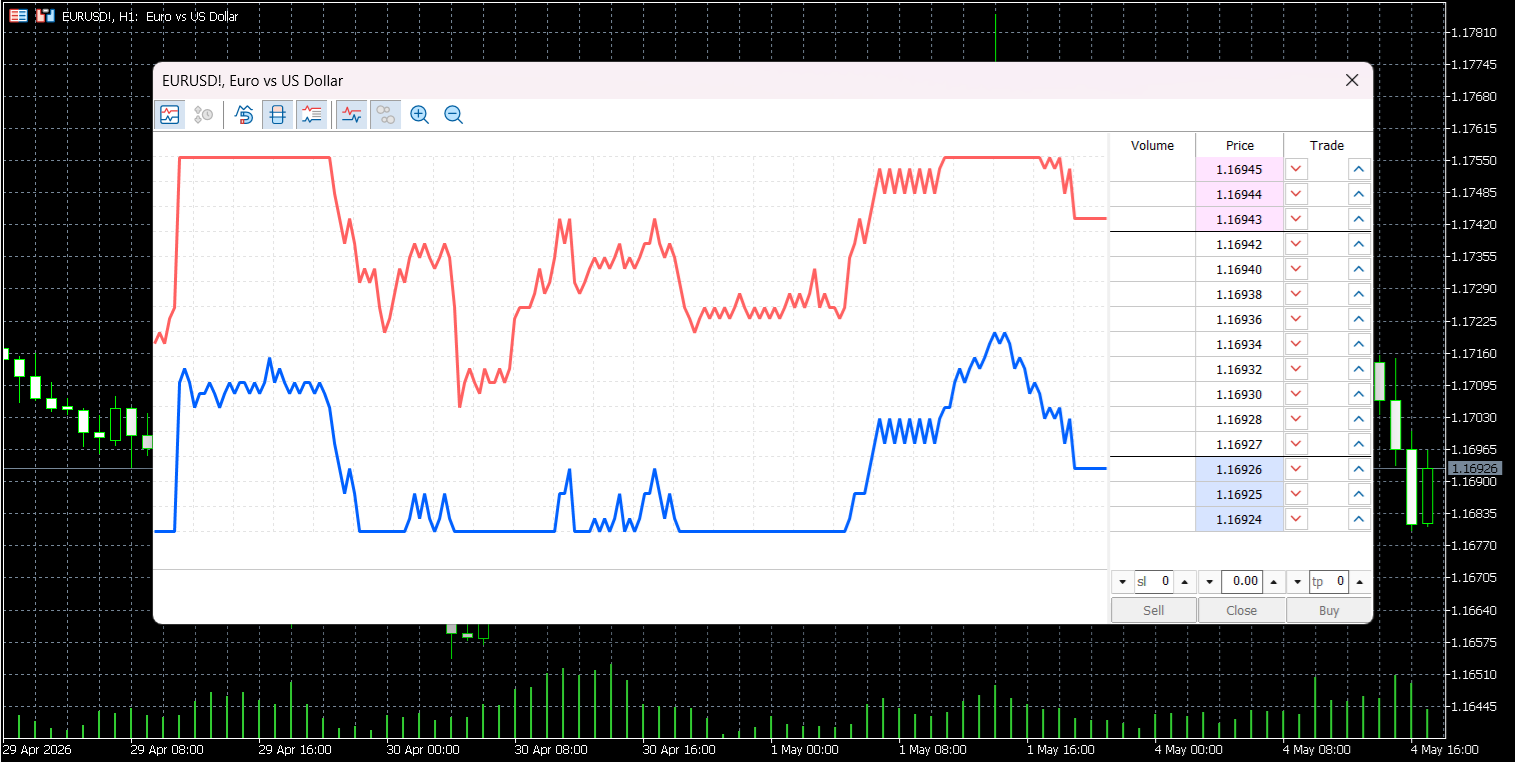Increase the stop loss value
Image resolution: width=1515 pixels, height=762 pixels.
point(1184,582)
